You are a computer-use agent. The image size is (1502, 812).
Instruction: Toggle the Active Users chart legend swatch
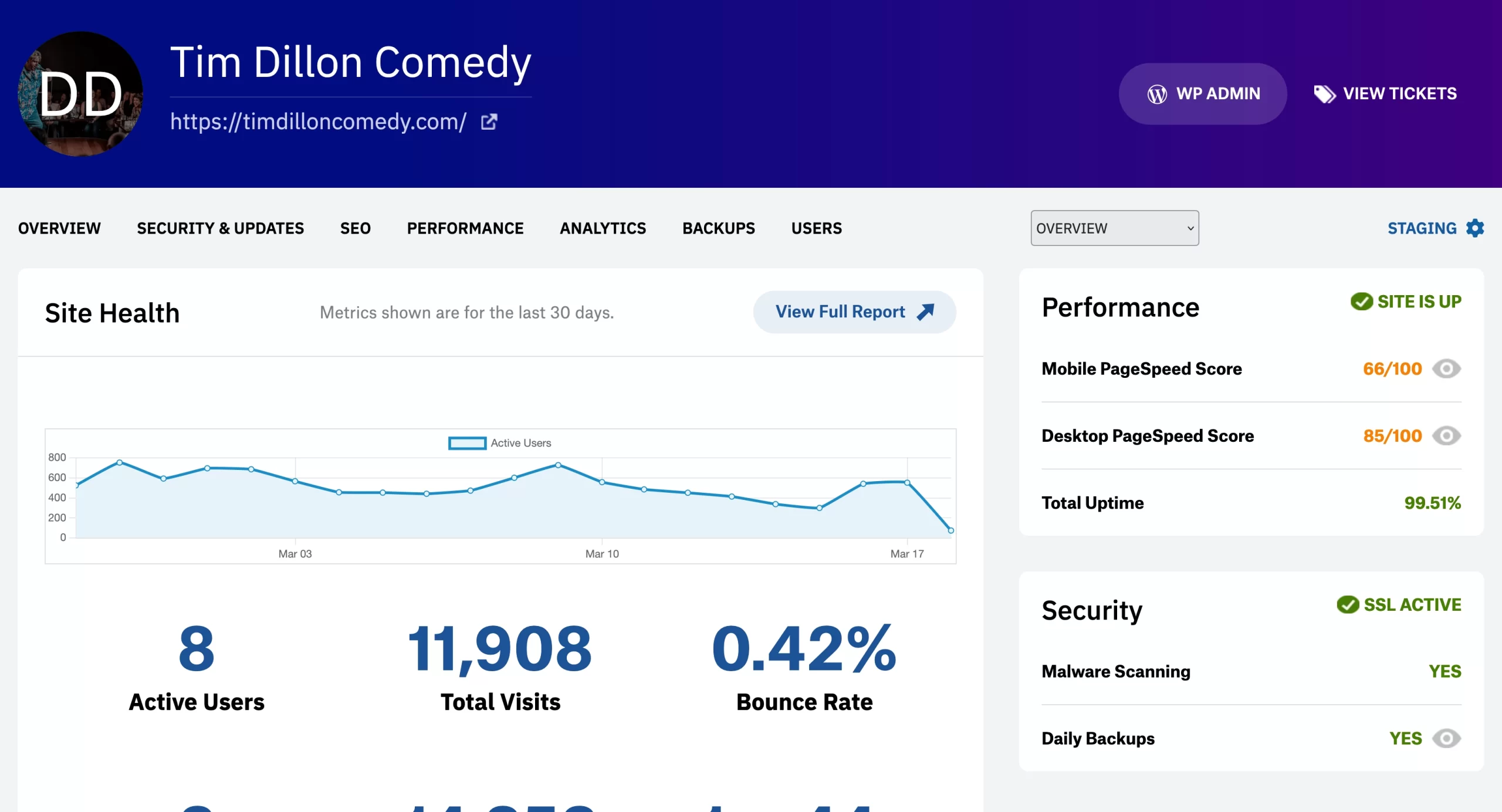[x=467, y=443]
